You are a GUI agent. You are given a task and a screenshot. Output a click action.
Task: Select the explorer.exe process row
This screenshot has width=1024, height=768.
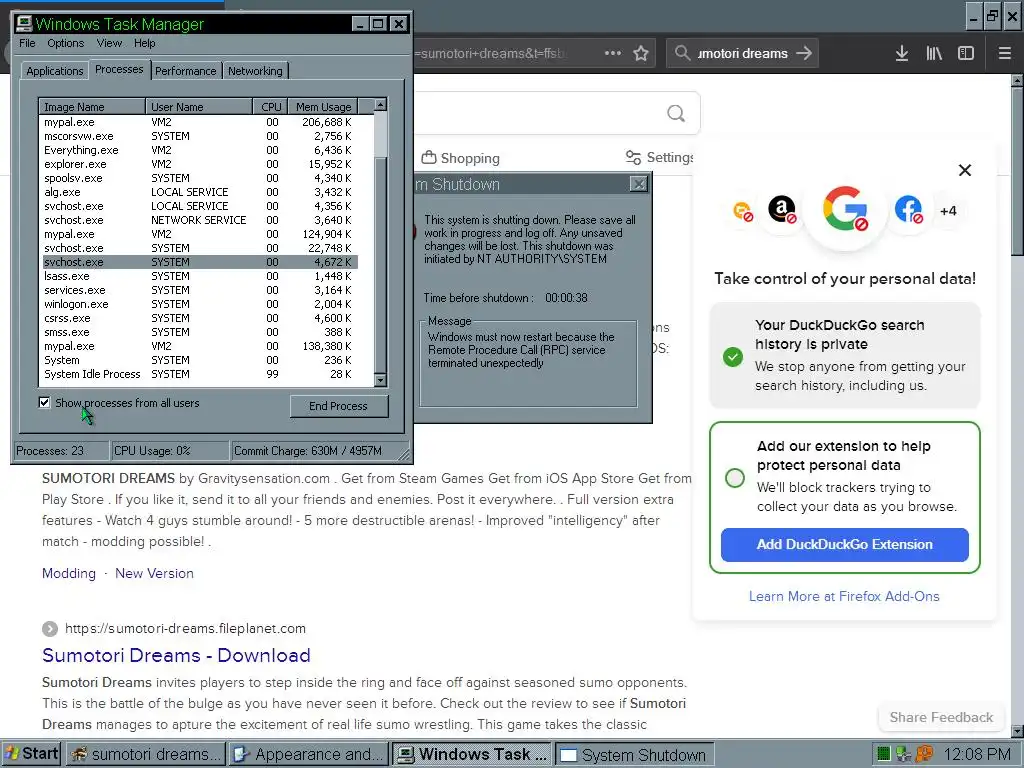pos(199,164)
